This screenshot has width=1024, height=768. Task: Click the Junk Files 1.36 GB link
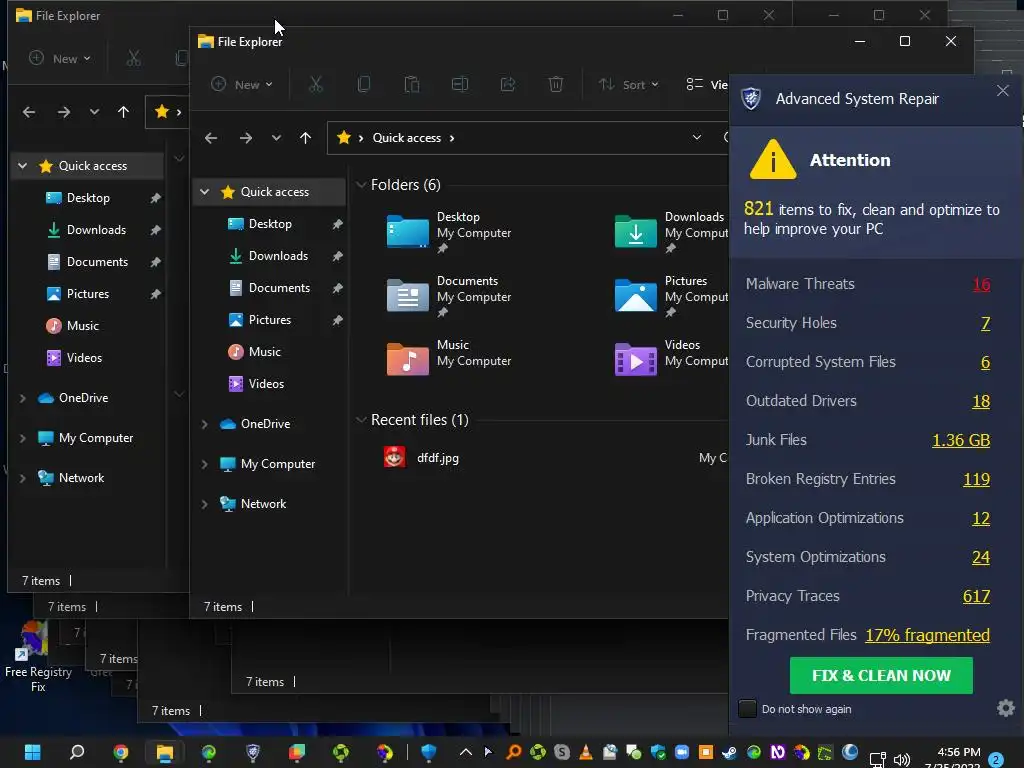[x=961, y=440]
